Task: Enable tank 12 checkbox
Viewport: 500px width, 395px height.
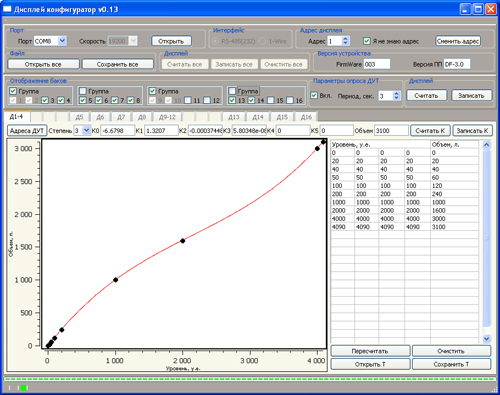Action: point(207,100)
